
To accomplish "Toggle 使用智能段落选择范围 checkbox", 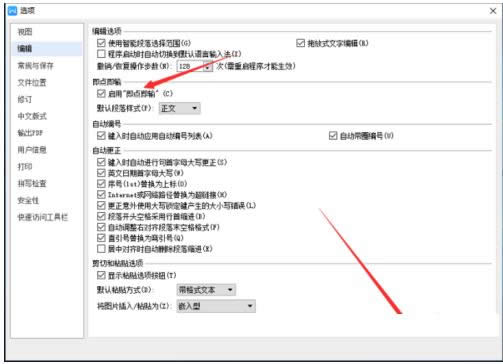I will 101,43.
